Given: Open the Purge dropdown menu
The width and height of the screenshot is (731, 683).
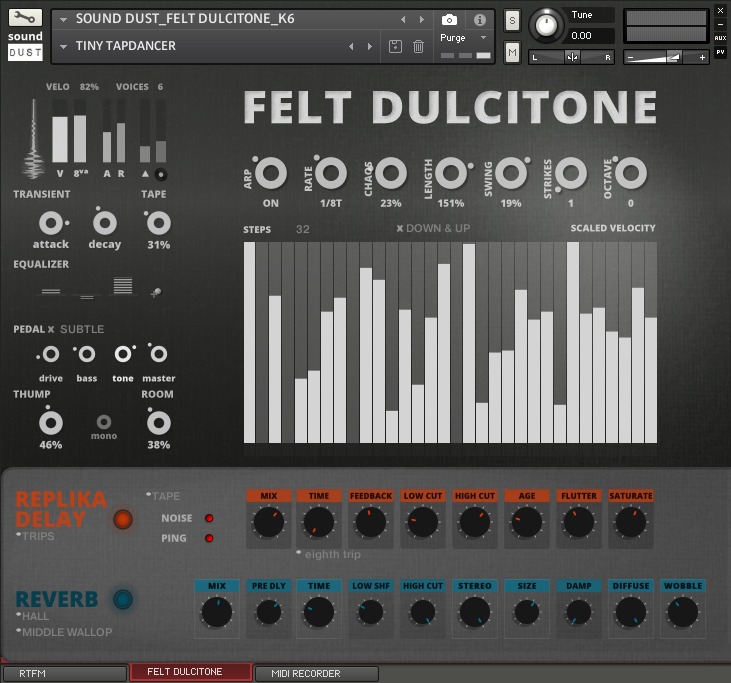Looking at the screenshot, I should pyautogui.click(x=483, y=37).
